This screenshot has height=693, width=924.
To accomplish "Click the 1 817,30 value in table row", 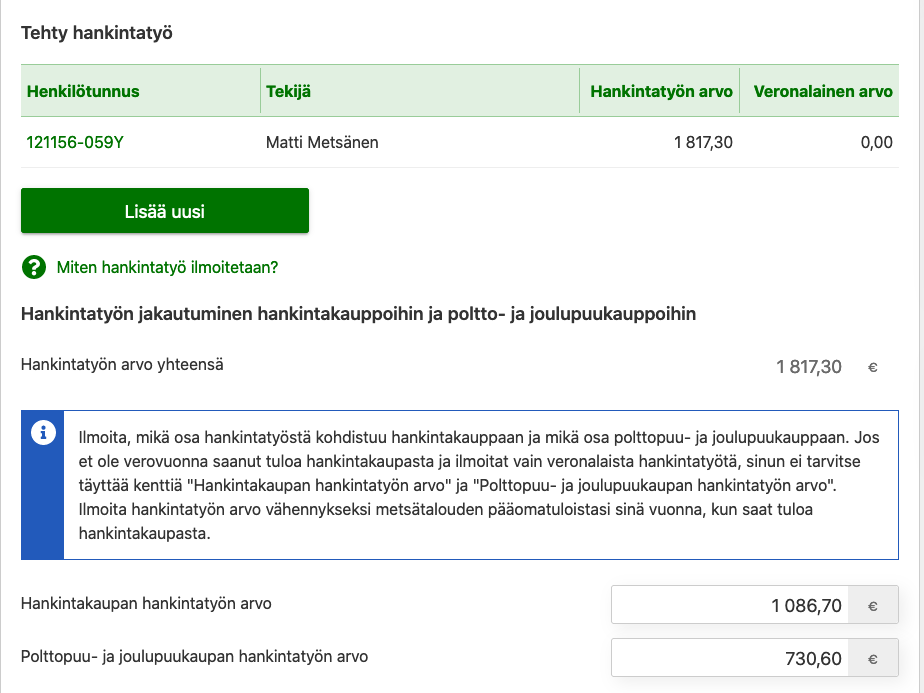I will pyautogui.click(x=703, y=143).
